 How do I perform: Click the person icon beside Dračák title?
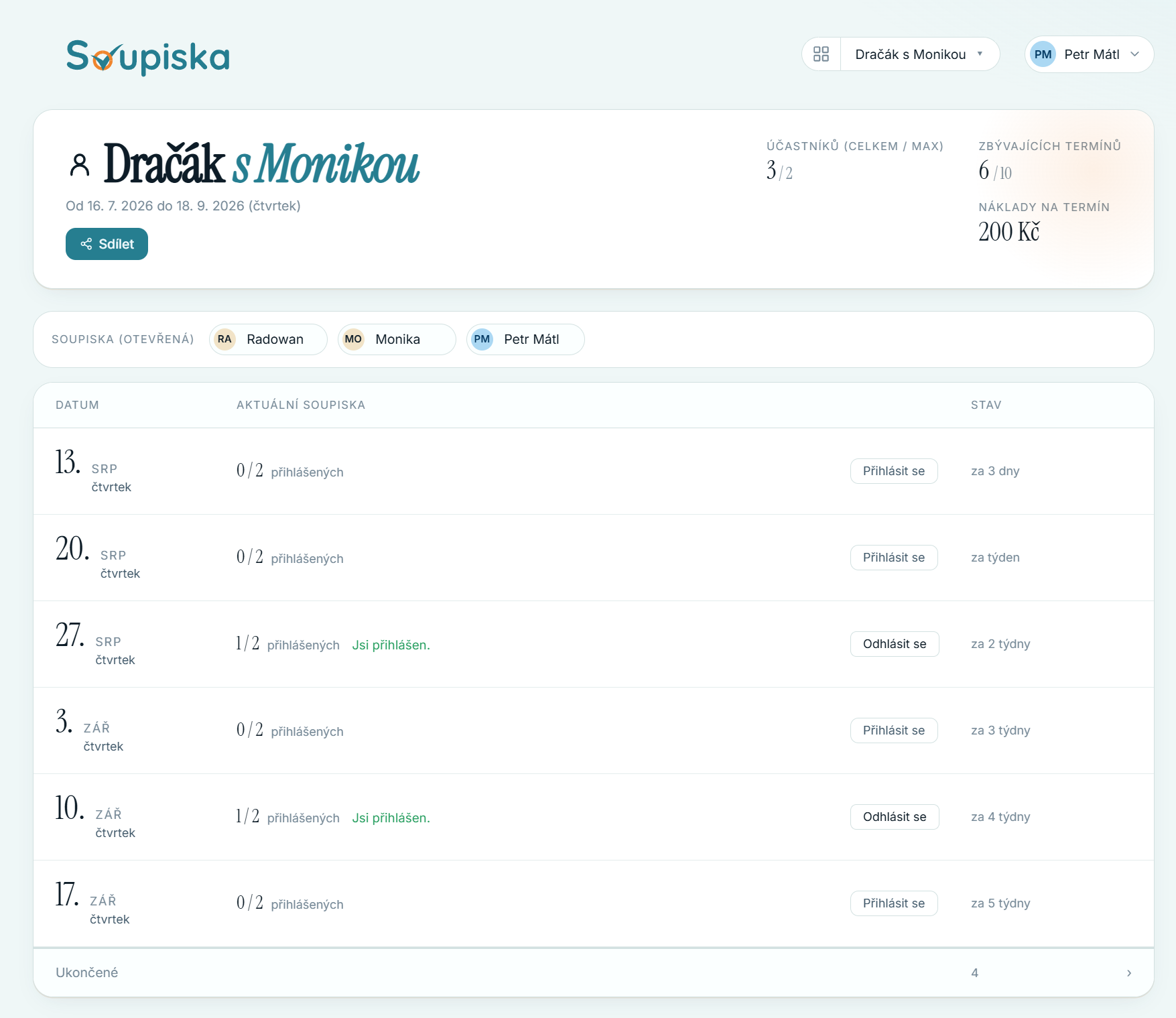click(80, 164)
